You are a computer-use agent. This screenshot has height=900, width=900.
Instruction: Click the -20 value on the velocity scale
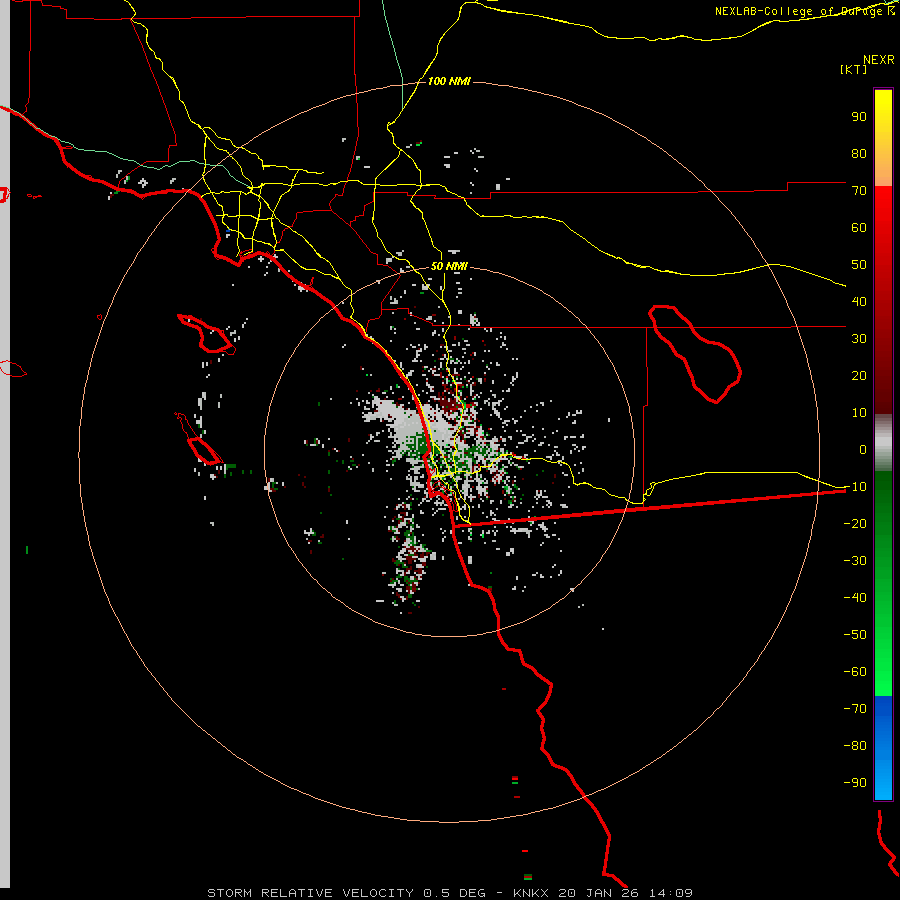855,523
